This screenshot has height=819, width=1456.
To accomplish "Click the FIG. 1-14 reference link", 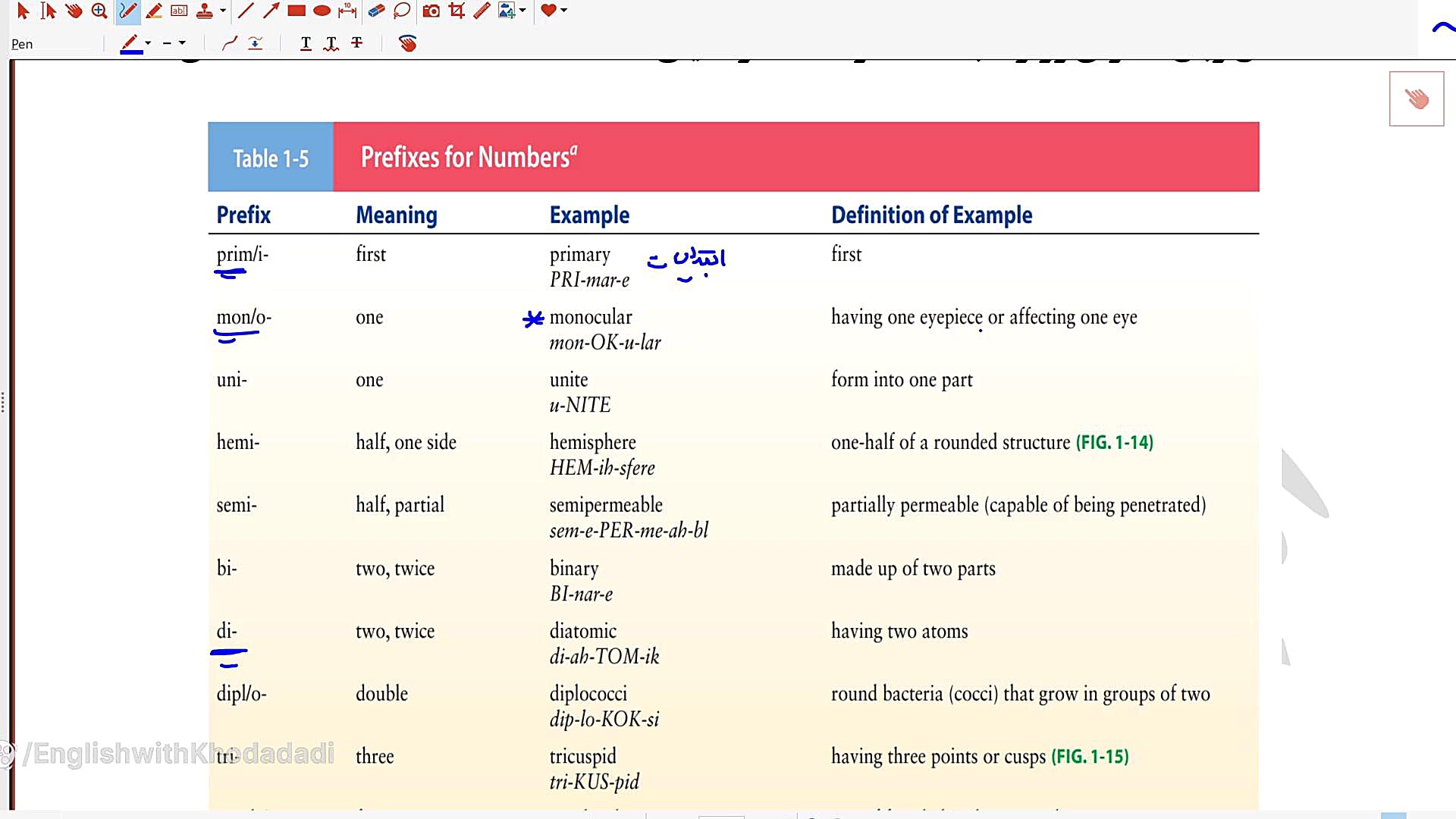I will tap(1114, 442).
